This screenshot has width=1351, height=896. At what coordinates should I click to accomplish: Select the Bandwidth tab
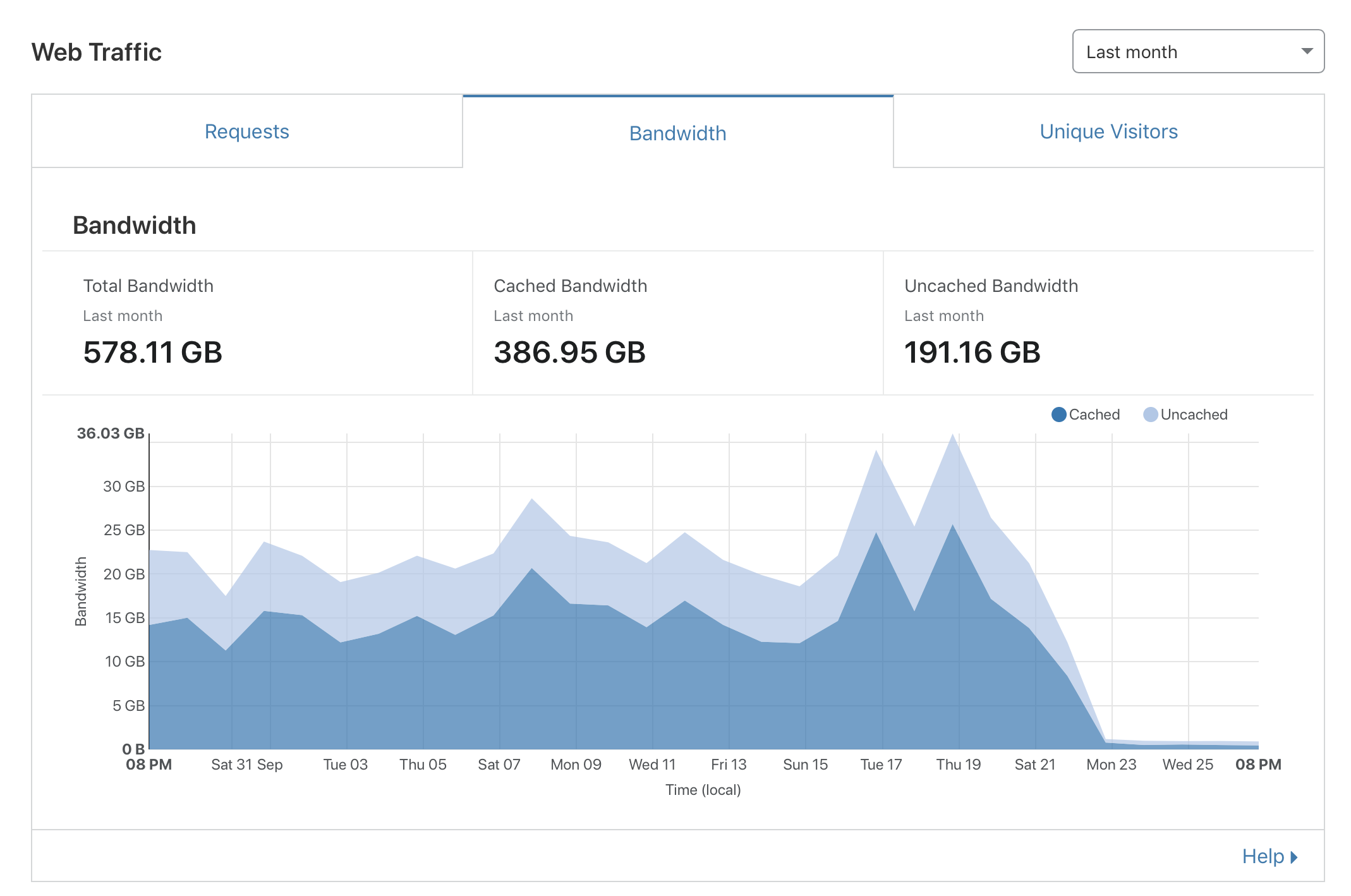tap(677, 133)
